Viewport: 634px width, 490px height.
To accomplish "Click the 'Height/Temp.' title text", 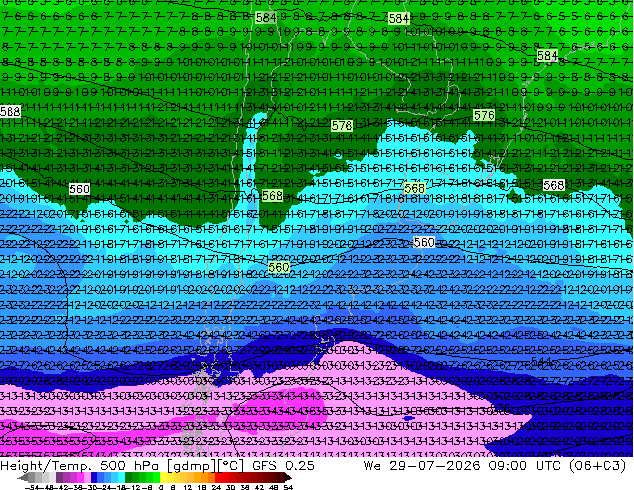I will pyautogui.click(x=46, y=466).
